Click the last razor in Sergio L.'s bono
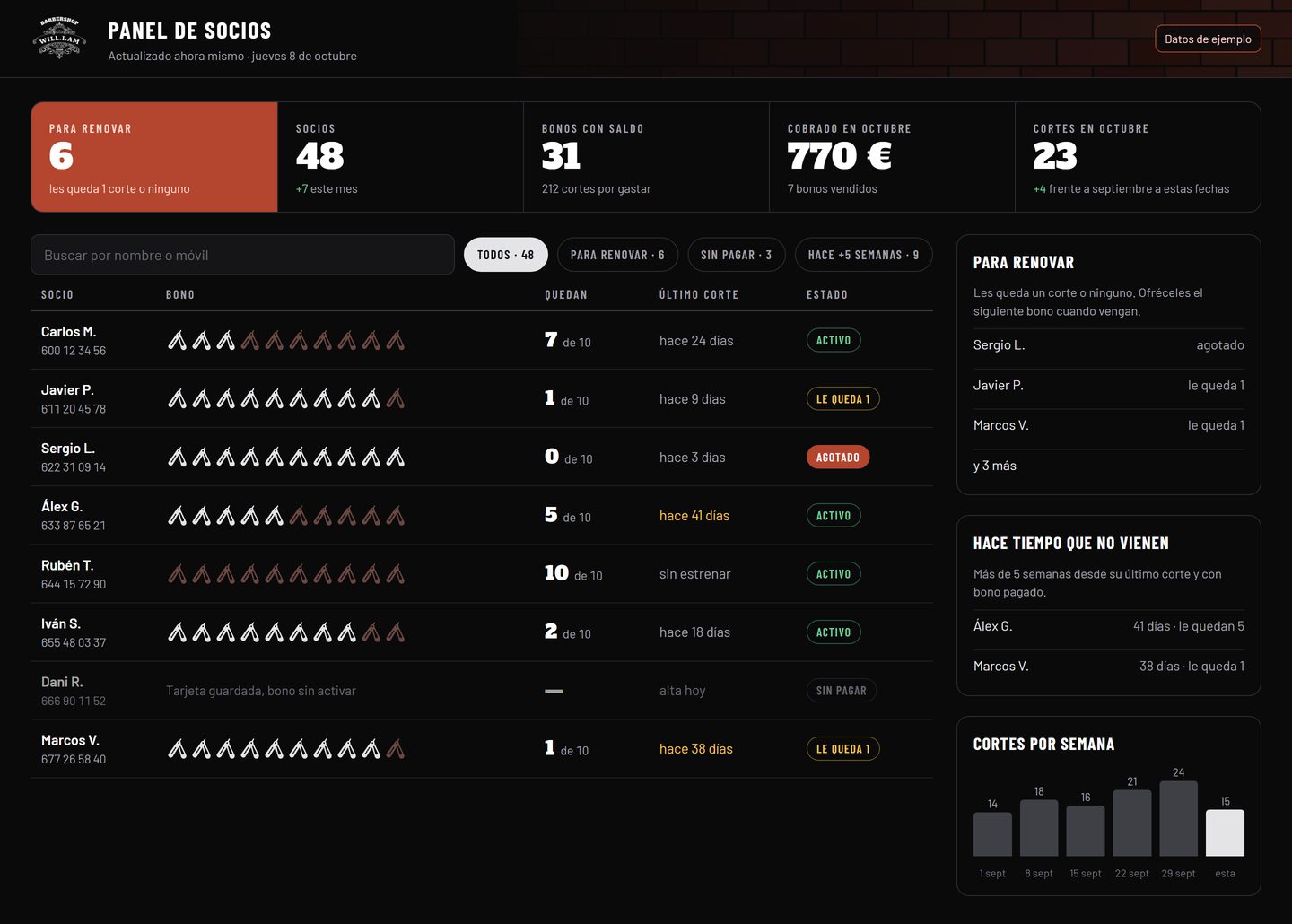 click(395, 458)
